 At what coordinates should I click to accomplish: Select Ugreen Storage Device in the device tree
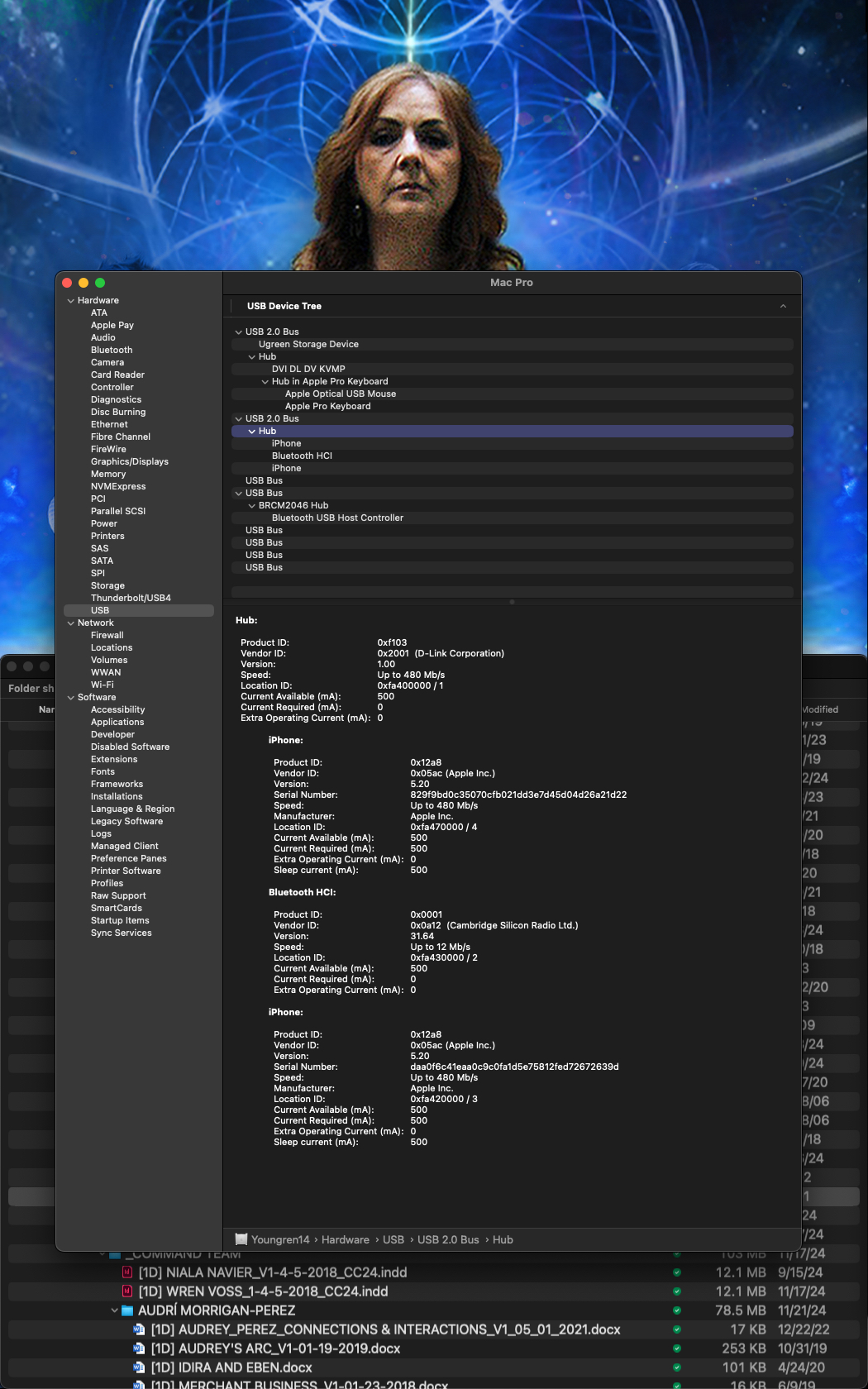pyautogui.click(x=512, y=344)
